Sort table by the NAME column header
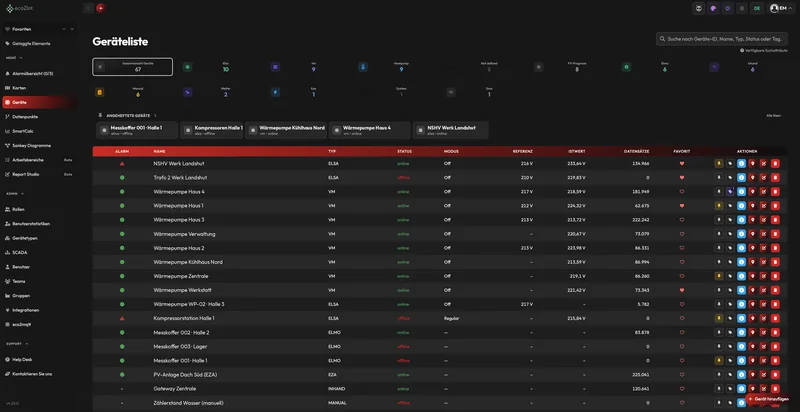 point(159,151)
